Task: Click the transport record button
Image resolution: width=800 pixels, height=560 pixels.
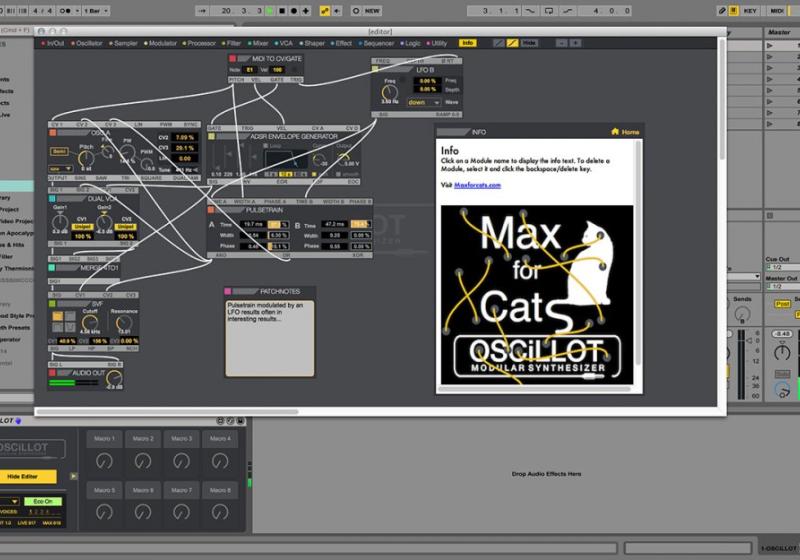Action: [x=292, y=11]
